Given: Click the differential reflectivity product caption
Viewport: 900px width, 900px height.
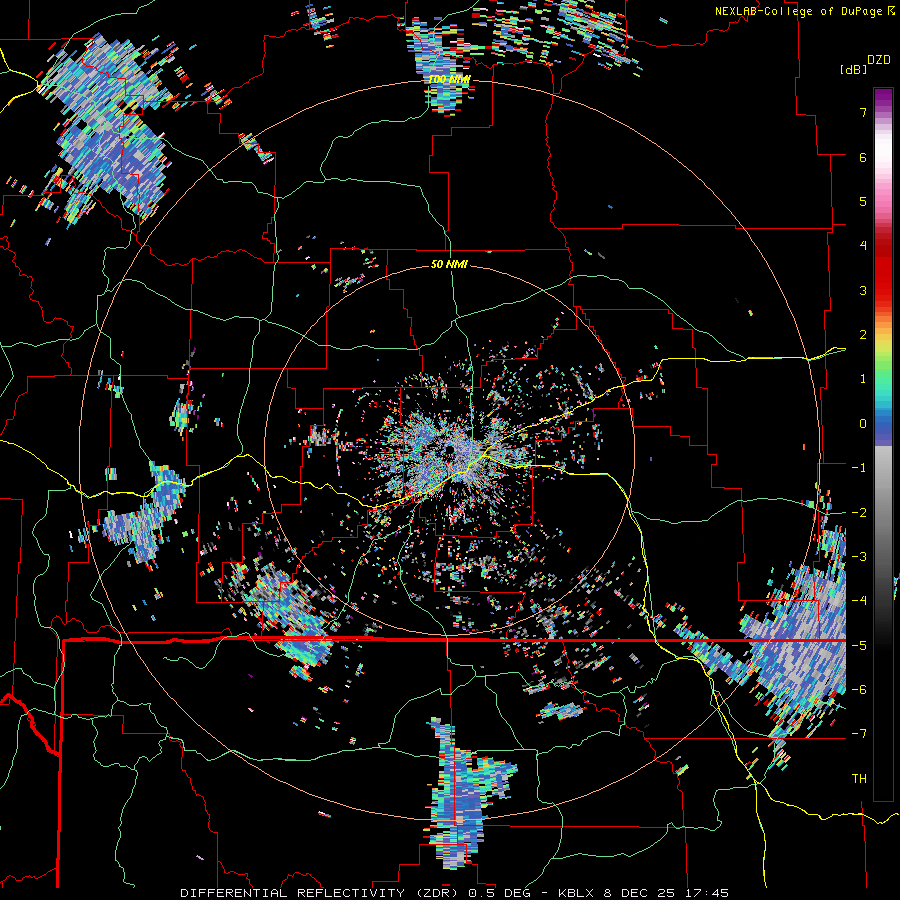Looking at the screenshot, I should click(x=454, y=893).
